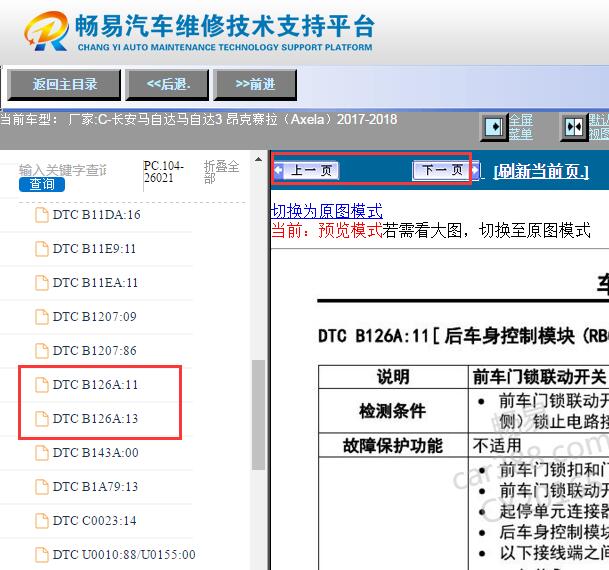Select DTC B126A:11 in the tree
Screen dimensions: 609x570
[95, 385]
